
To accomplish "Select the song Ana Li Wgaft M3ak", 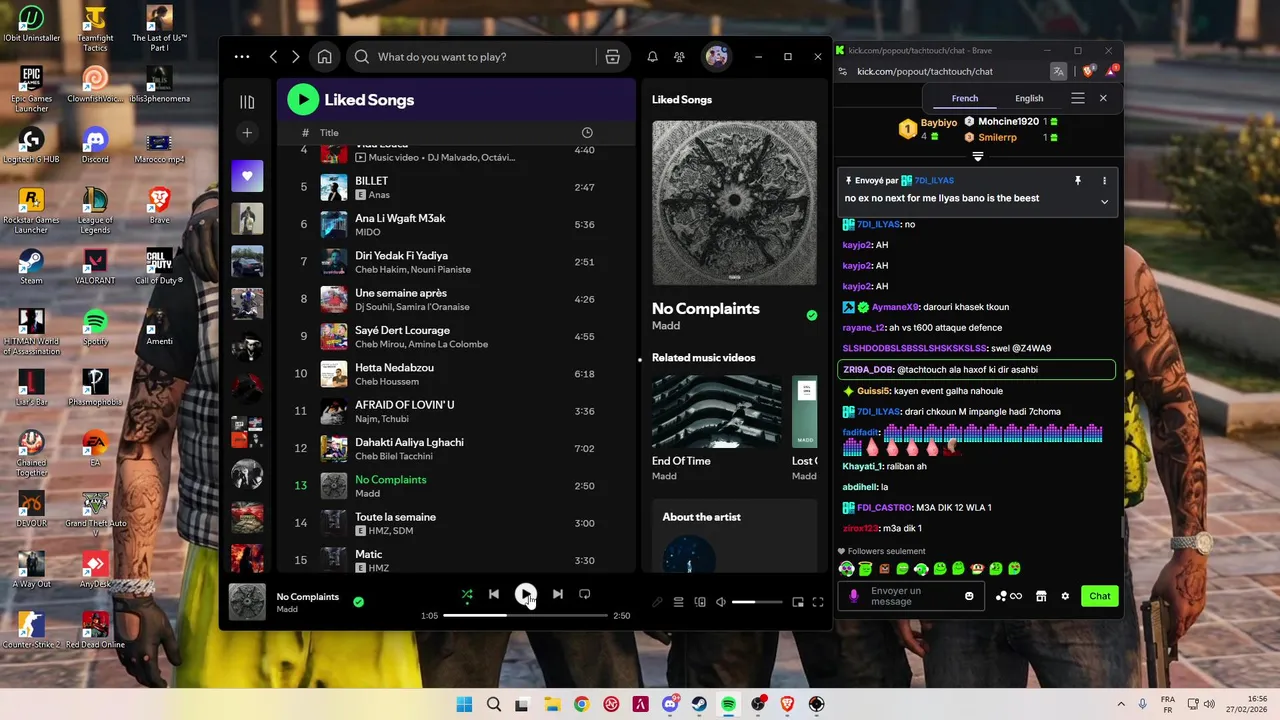I will tap(455, 224).
